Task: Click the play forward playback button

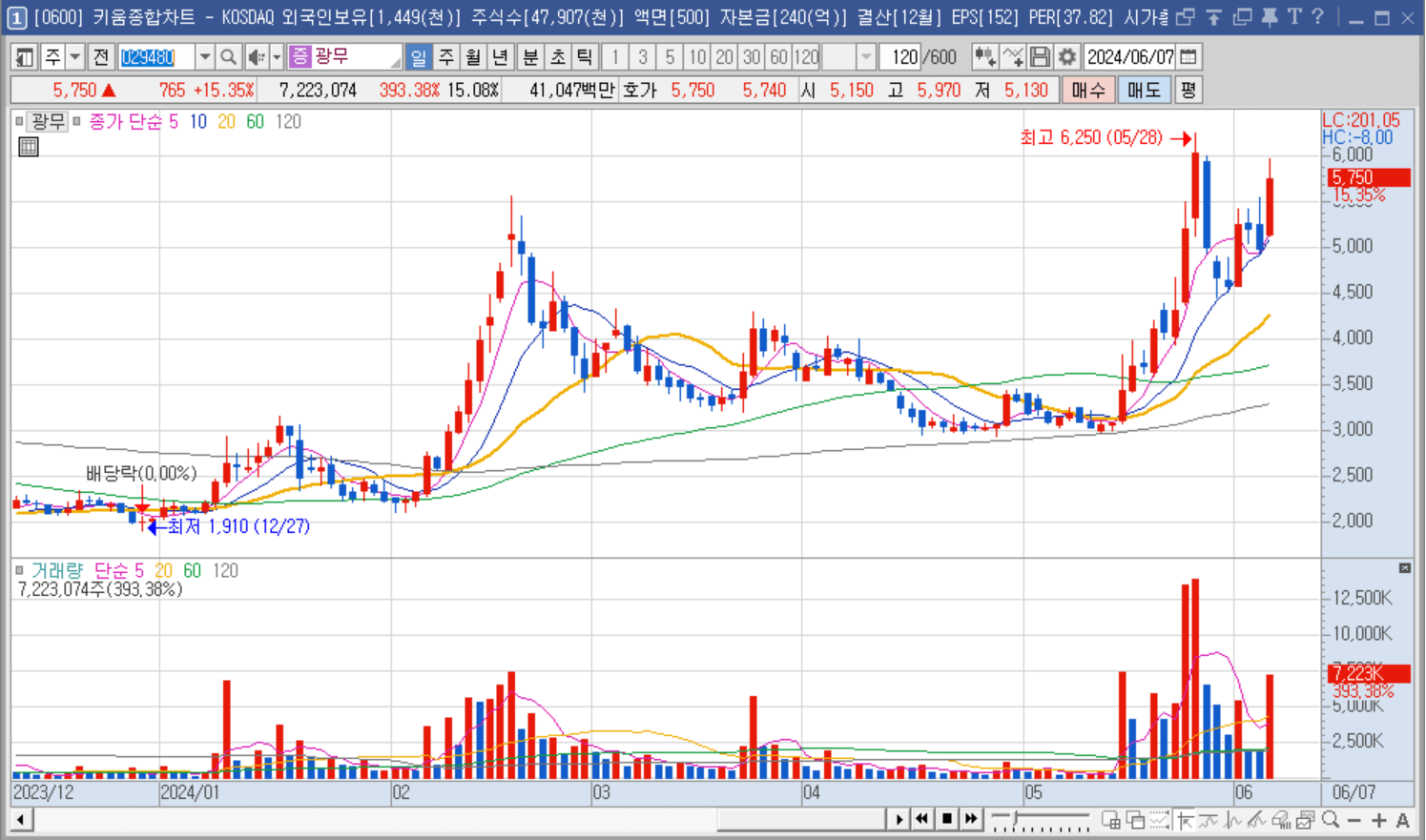Action: (x=899, y=820)
